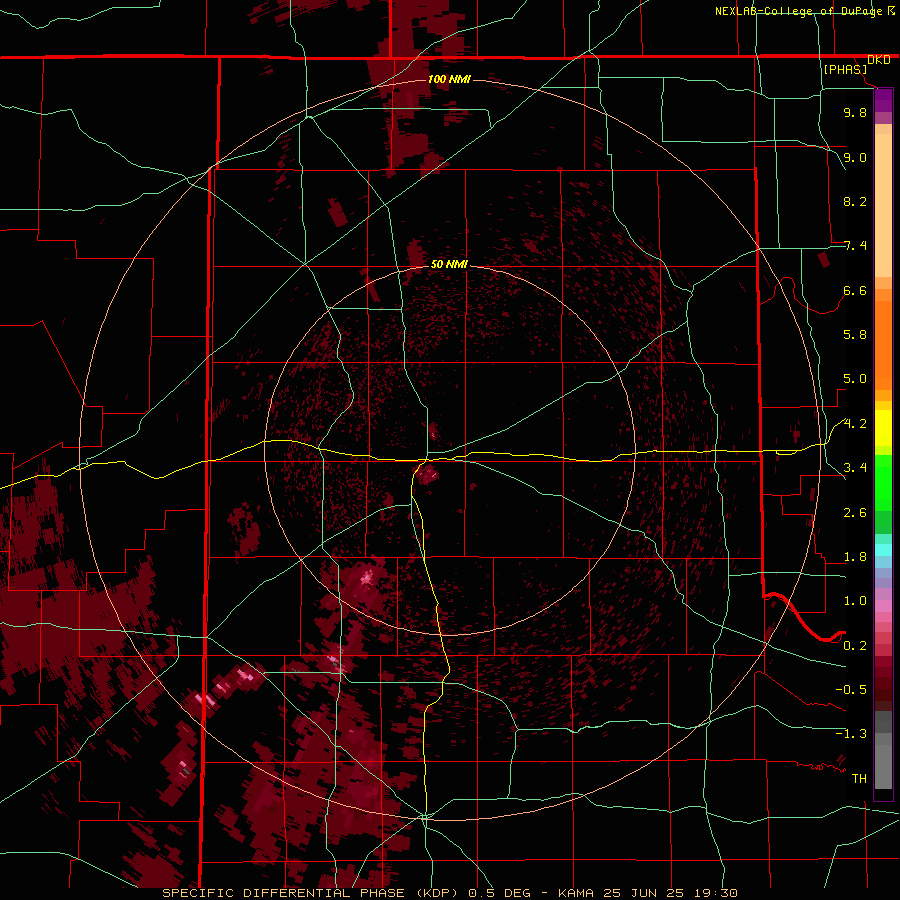Click the -0.5 scale value
Image resolution: width=900 pixels, height=900 pixels.
coord(851,690)
